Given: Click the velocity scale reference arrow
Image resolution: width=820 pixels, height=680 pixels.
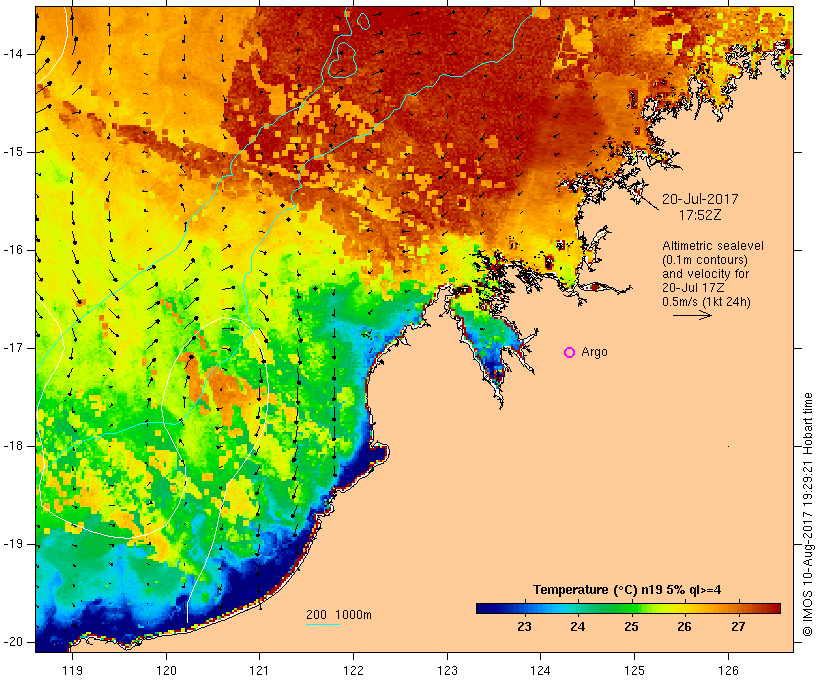Looking at the screenshot, I should (692, 315).
